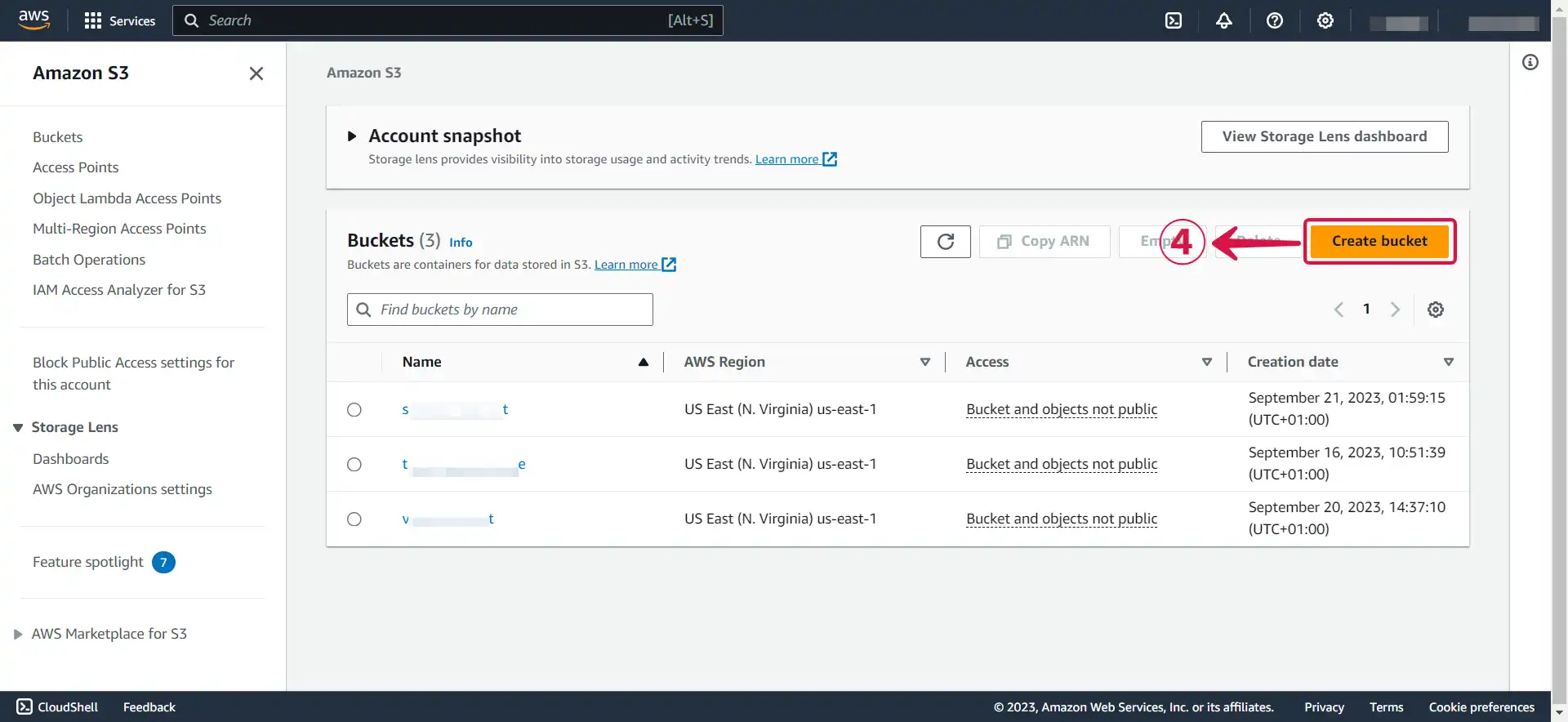Open Storage Lens Dashboards

coord(70,459)
